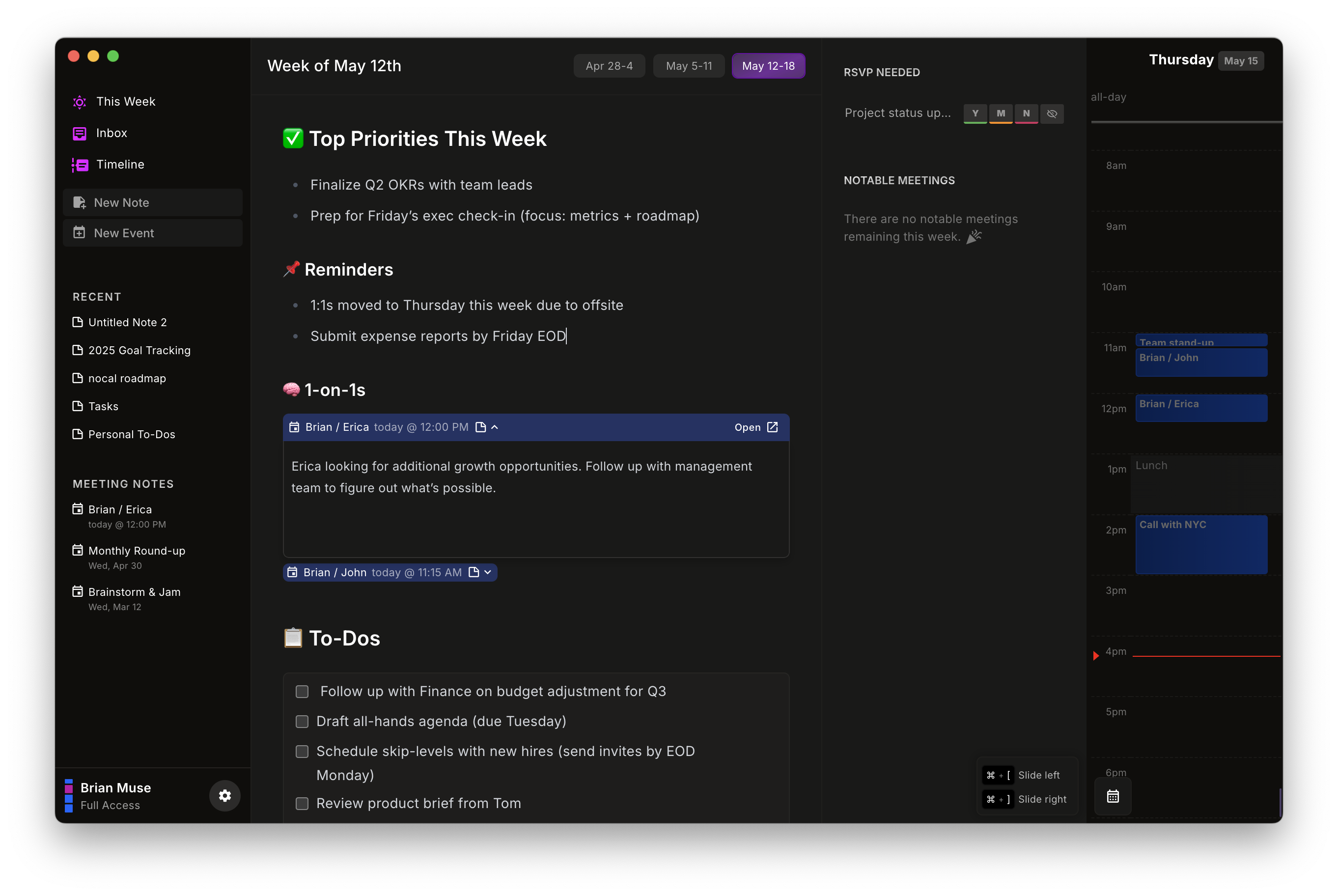The width and height of the screenshot is (1338, 896).
Task: Check Schedule skip-levels to-do
Action: (302, 752)
